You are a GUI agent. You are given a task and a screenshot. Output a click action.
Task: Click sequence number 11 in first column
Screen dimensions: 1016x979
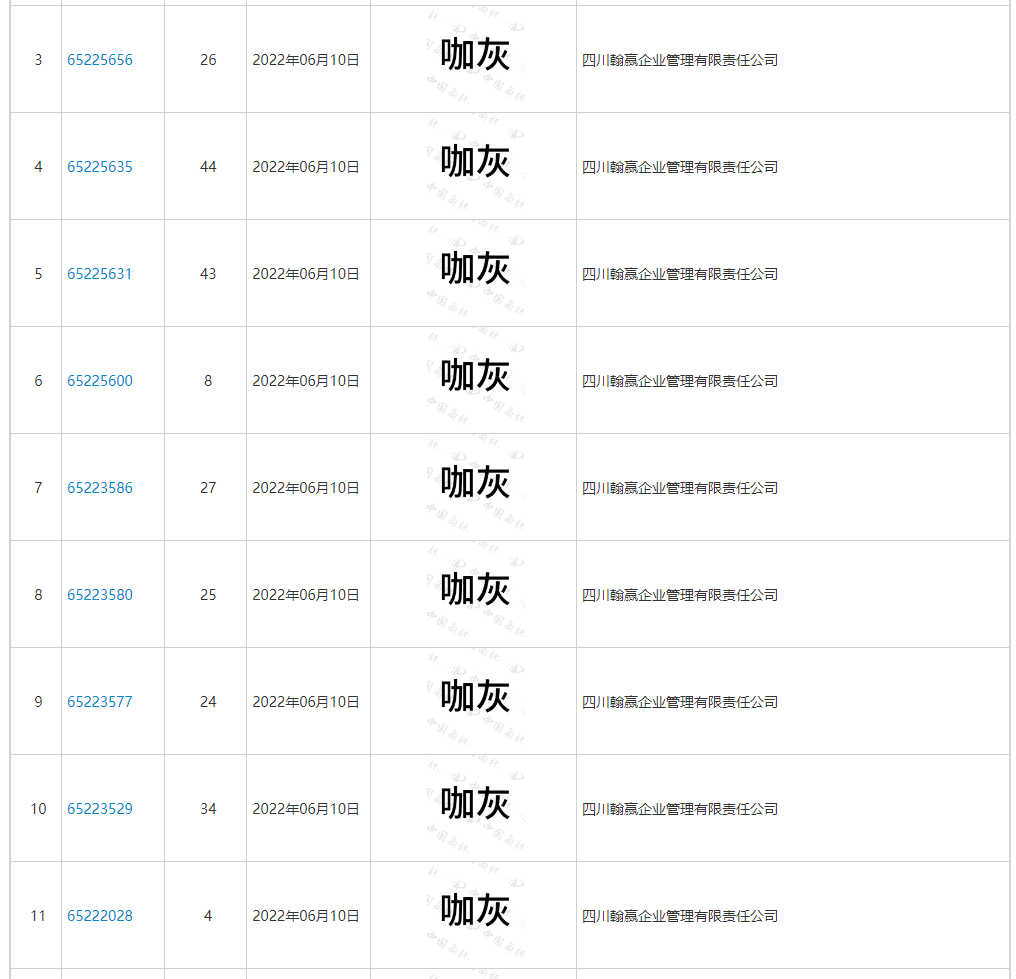pyautogui.click(x=38, y=915)
